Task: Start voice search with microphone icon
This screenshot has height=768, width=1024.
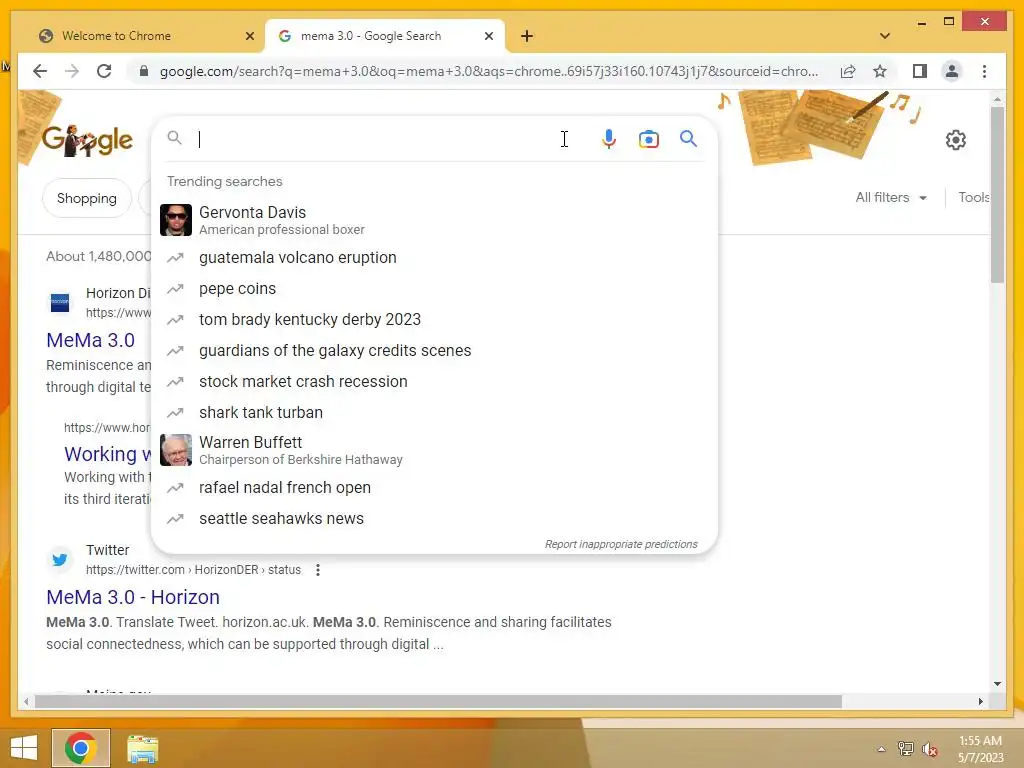Action: point(609,139)
